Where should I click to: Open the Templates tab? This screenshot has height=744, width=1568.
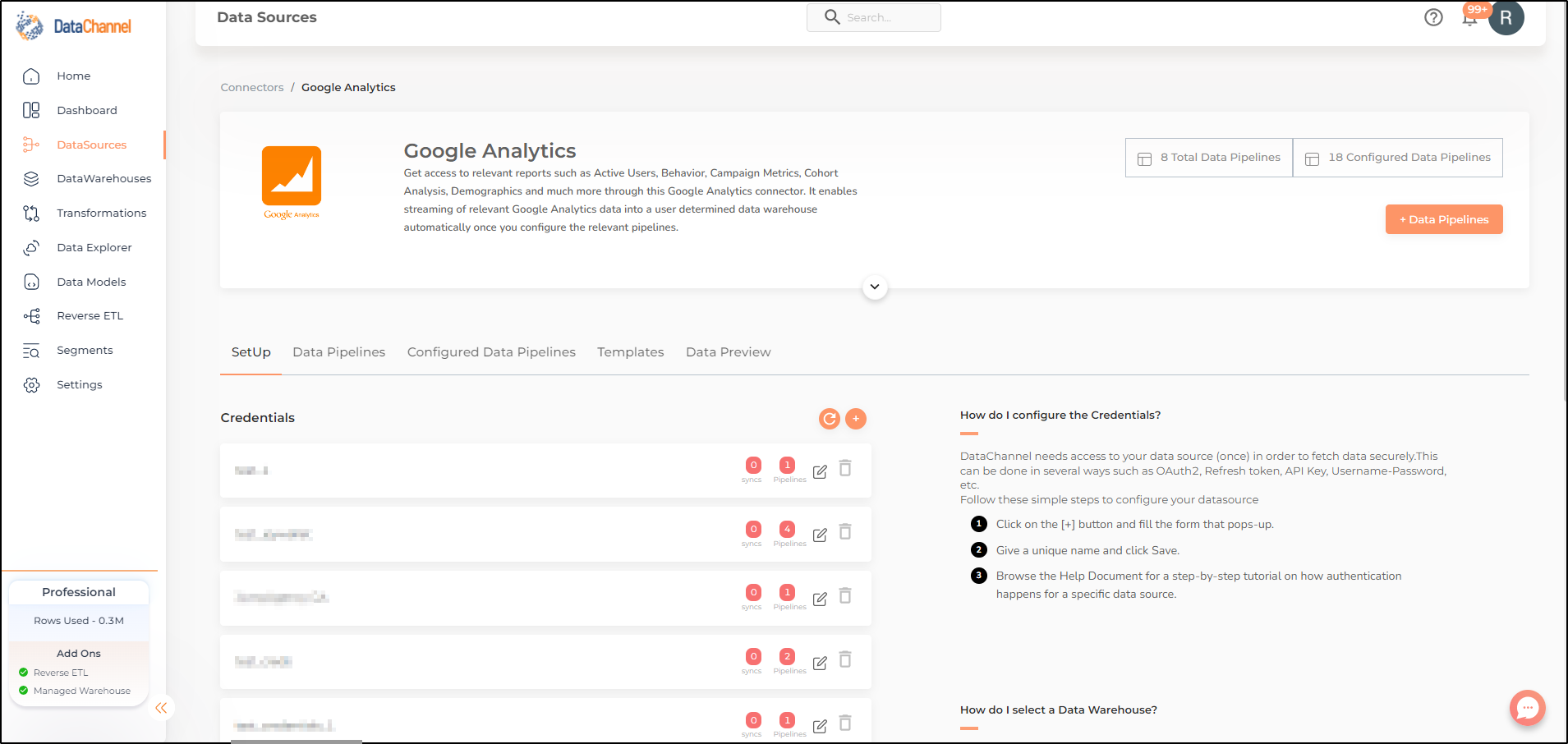[630, 352]
